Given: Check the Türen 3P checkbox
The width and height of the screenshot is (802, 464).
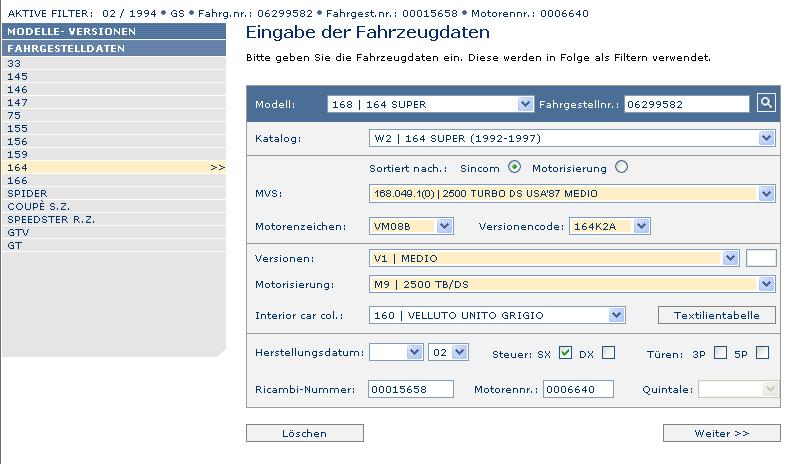Looking at the screenshot, I should tap(720, 353).
